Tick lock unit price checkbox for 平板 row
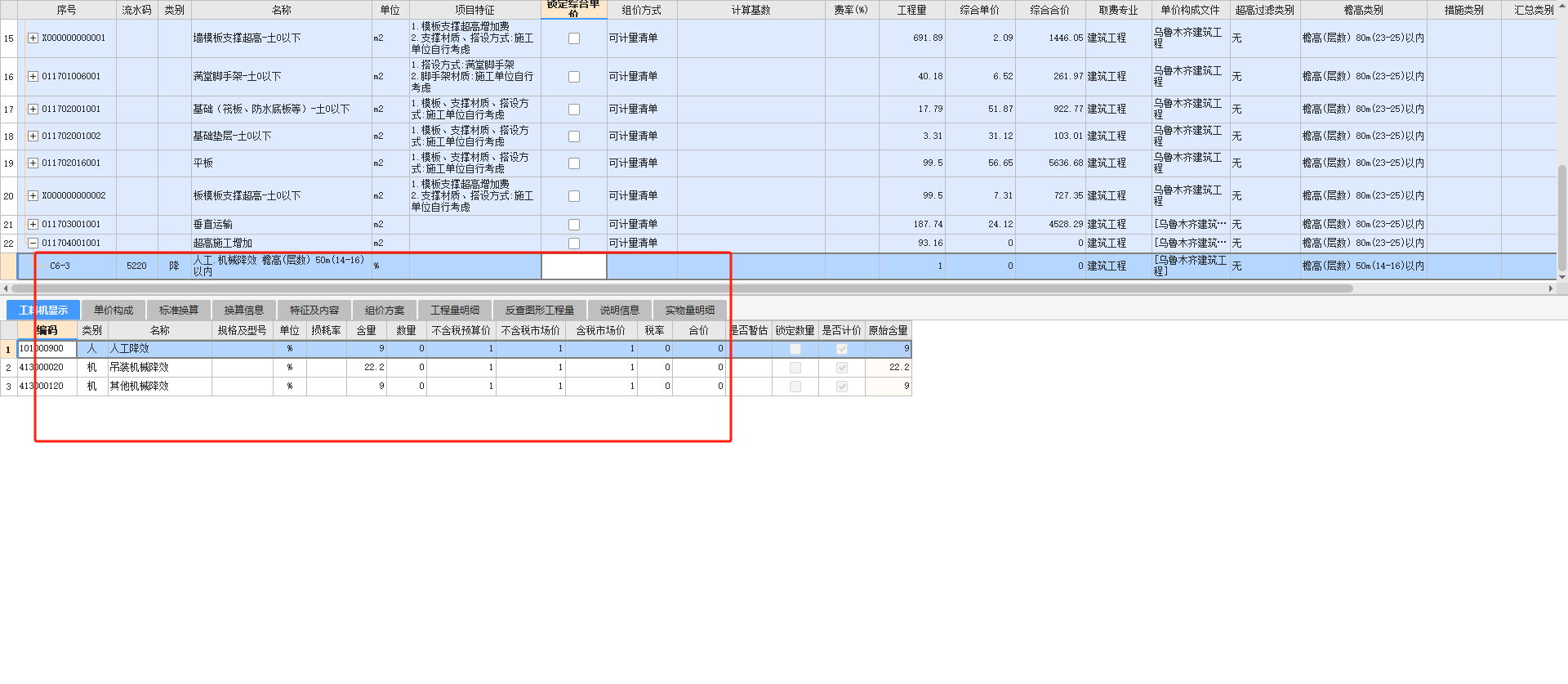This screenshot has height=684, width=1568. pos(574,163)
